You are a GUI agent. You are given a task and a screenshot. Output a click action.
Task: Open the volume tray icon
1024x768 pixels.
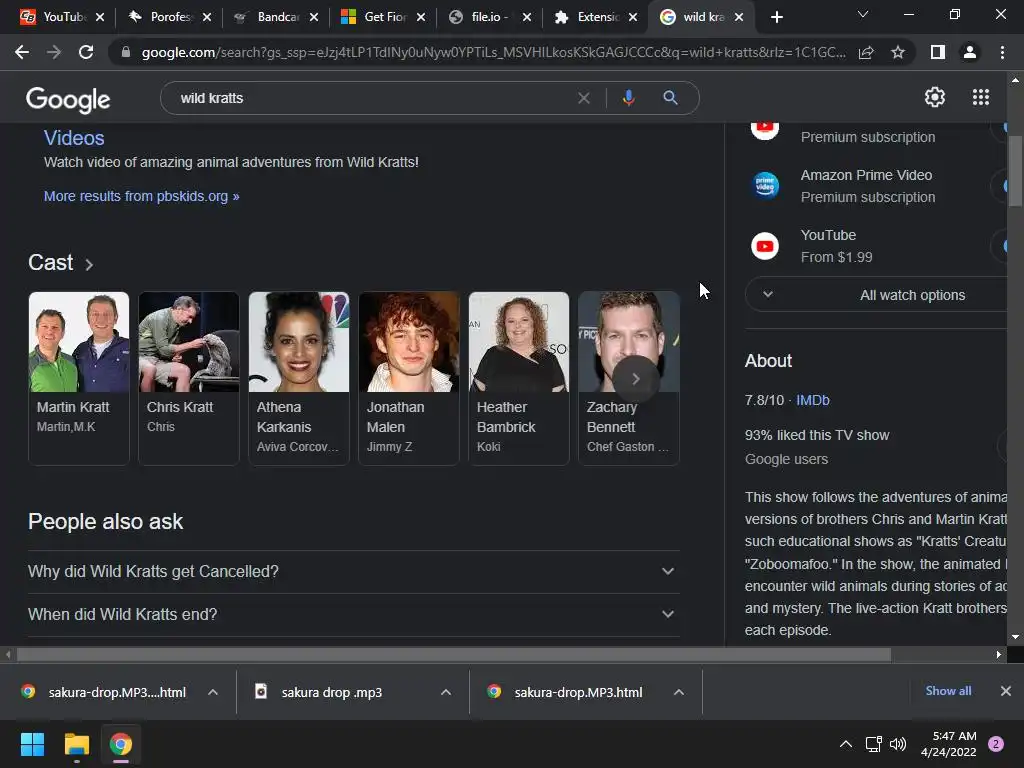pyautogui.click(x=898, y=744)
